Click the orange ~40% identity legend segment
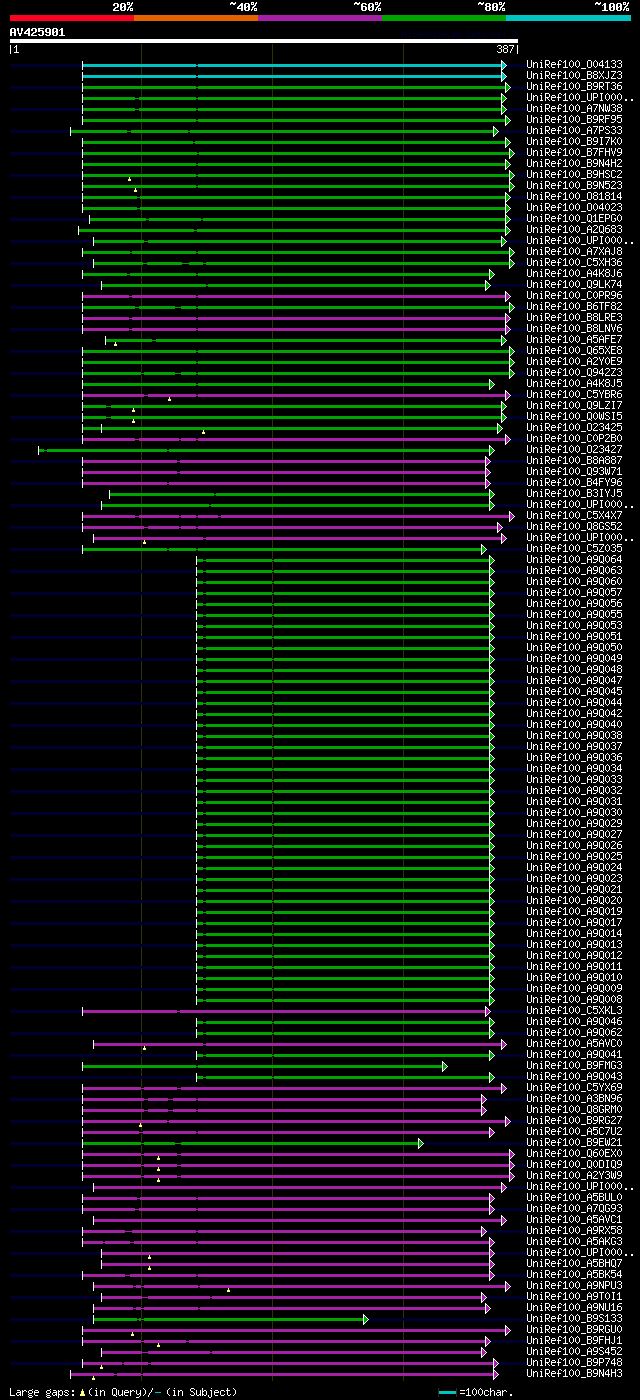Image resolution: width=640 pixels, height=1400 pixels. [x=196, y=18]
